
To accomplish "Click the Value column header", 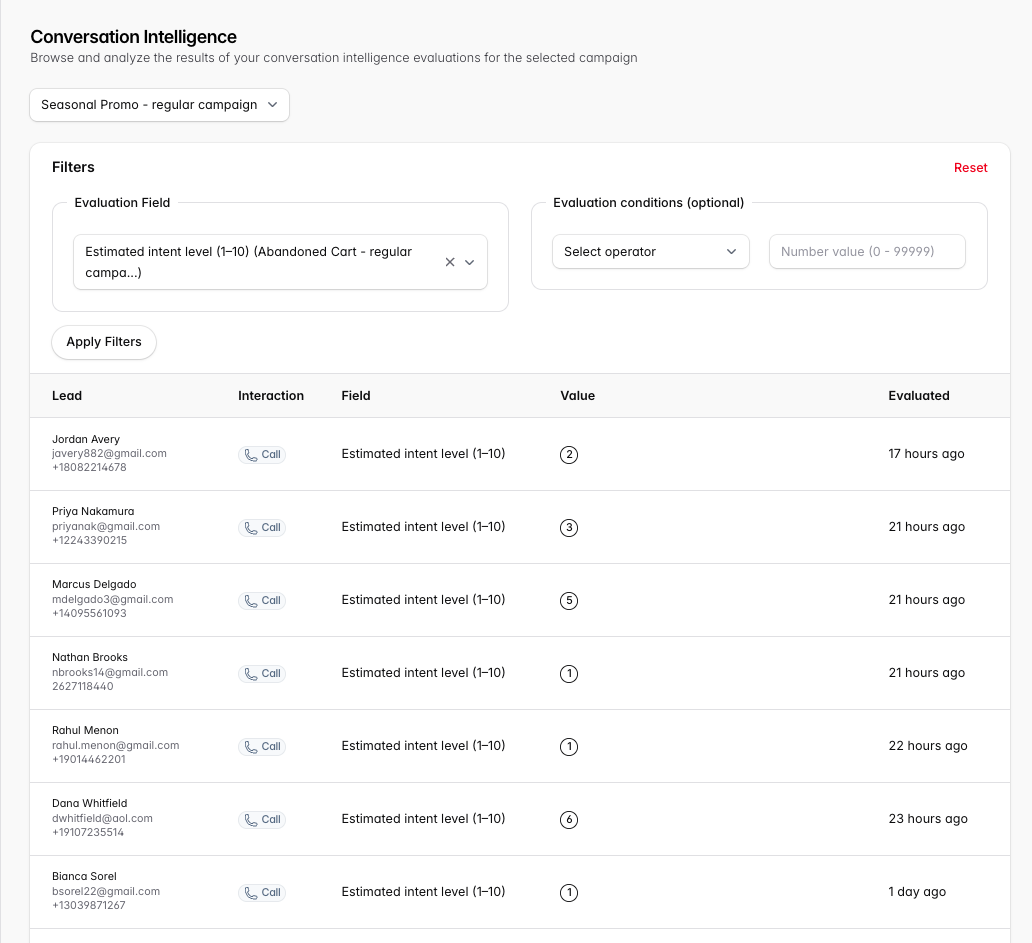I will coord(577,395).
